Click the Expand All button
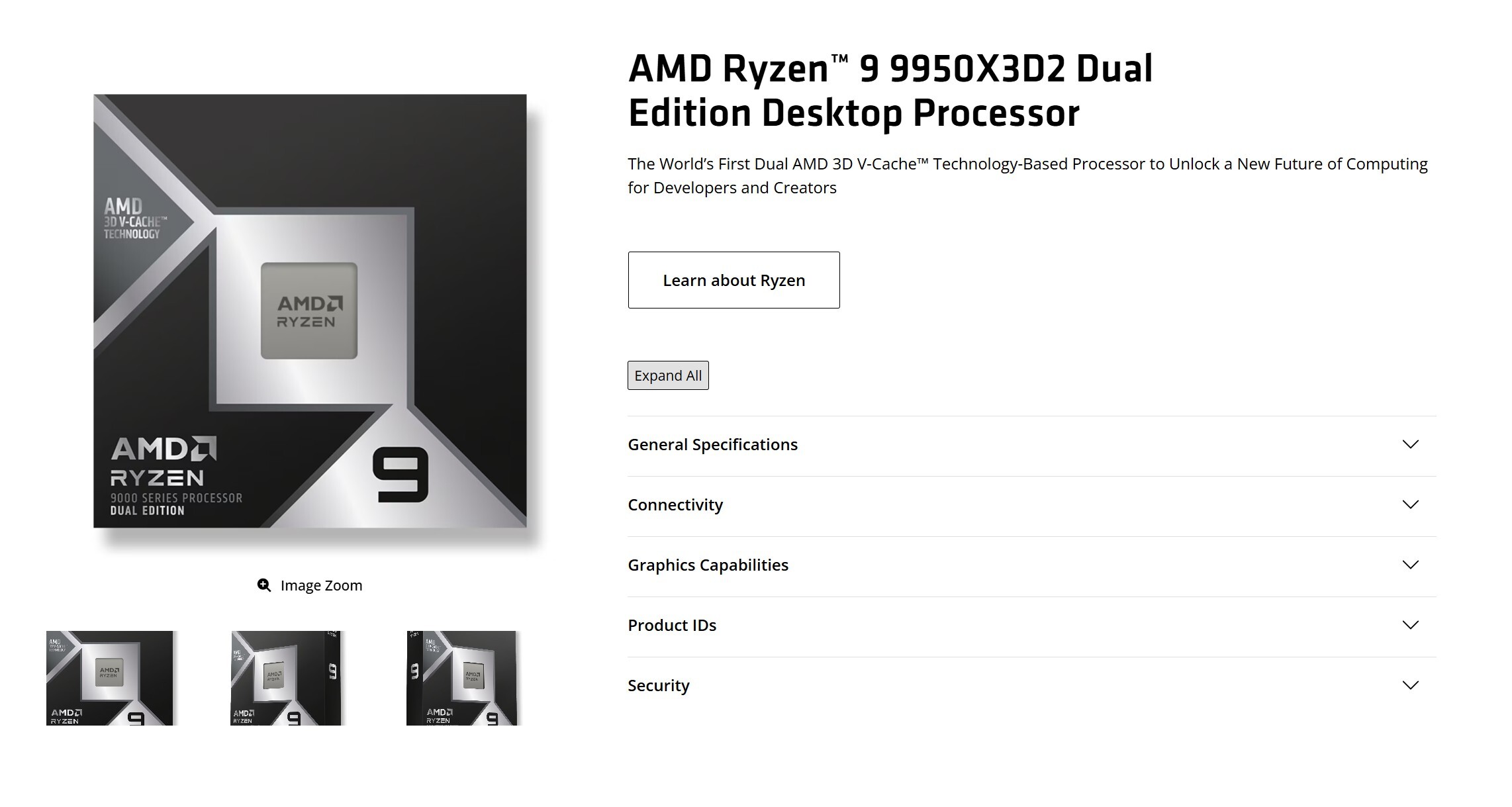Viewport: 1512px width, 807px height. click(x=668, y=375)
